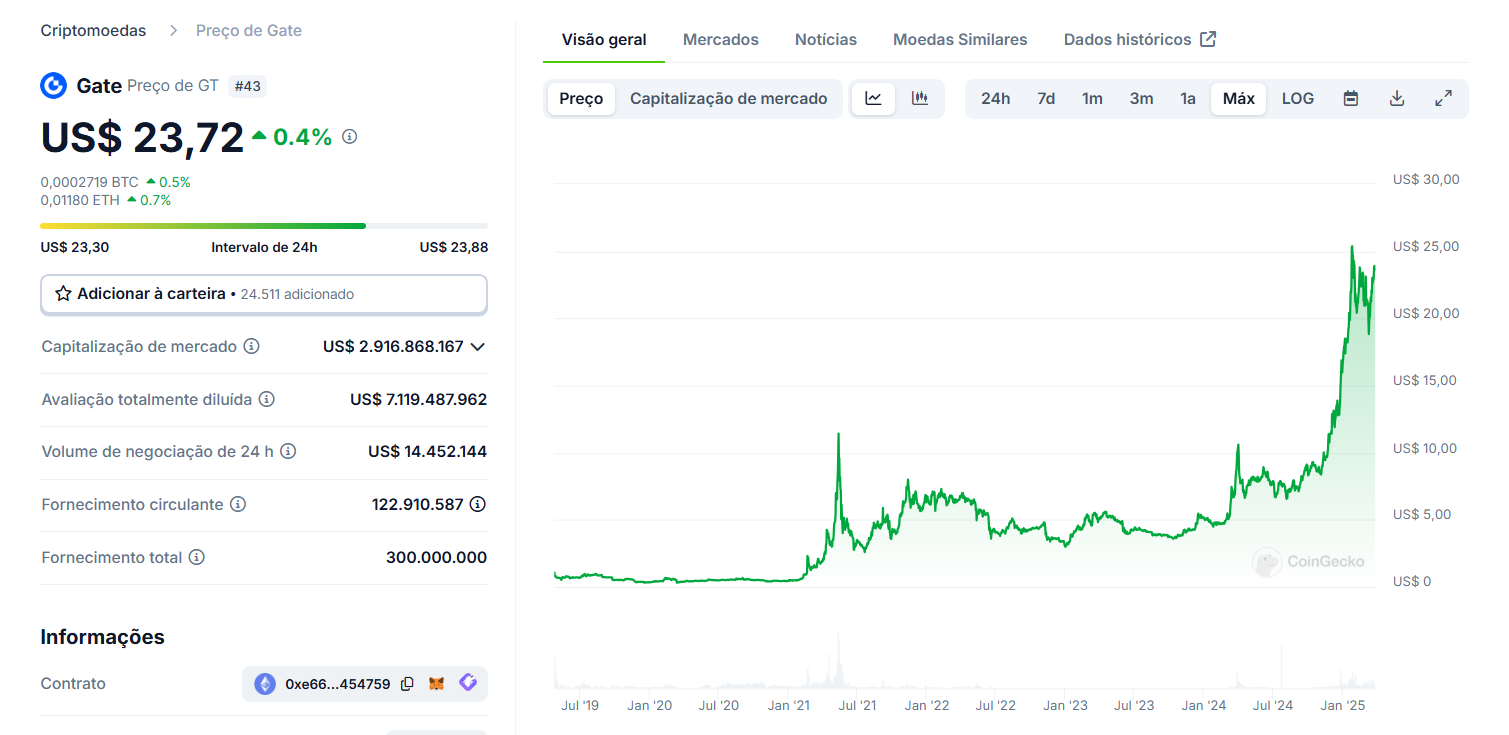Set chart range to 24h
Screen dimensions: 1509x735
[x=995, y=98]
